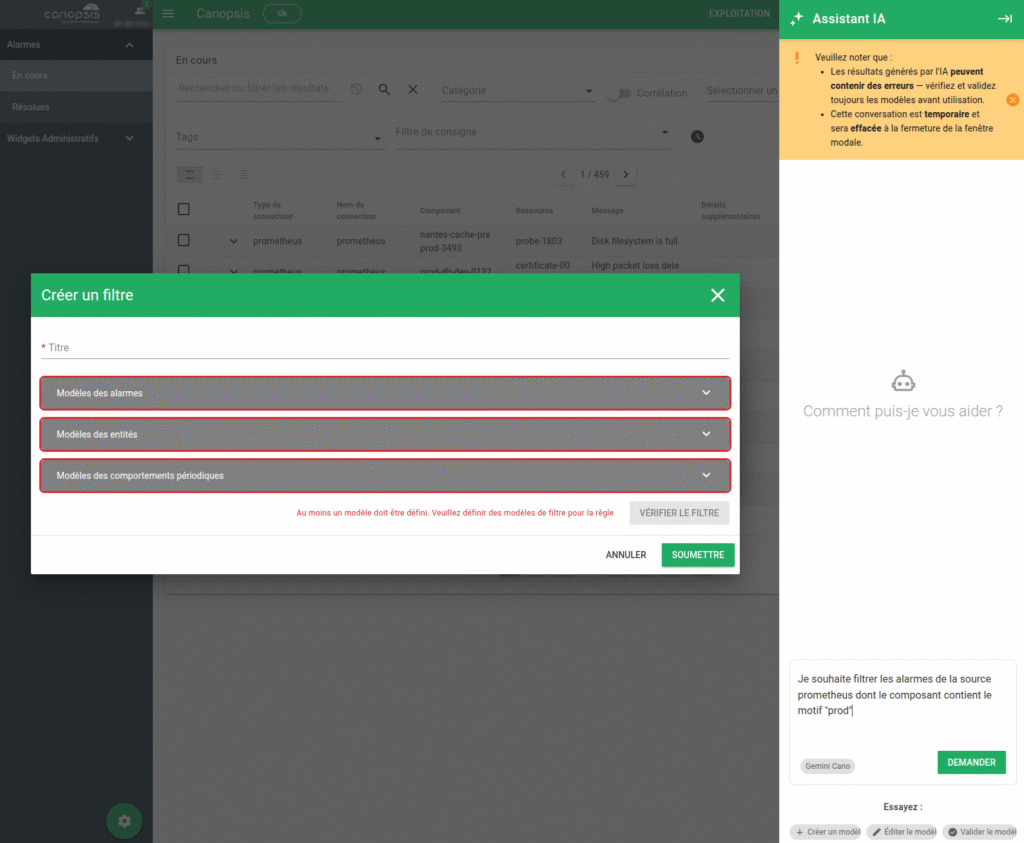
Task: Open the Sélectionner un dropdown field
Action: click(x=742, y=91)
